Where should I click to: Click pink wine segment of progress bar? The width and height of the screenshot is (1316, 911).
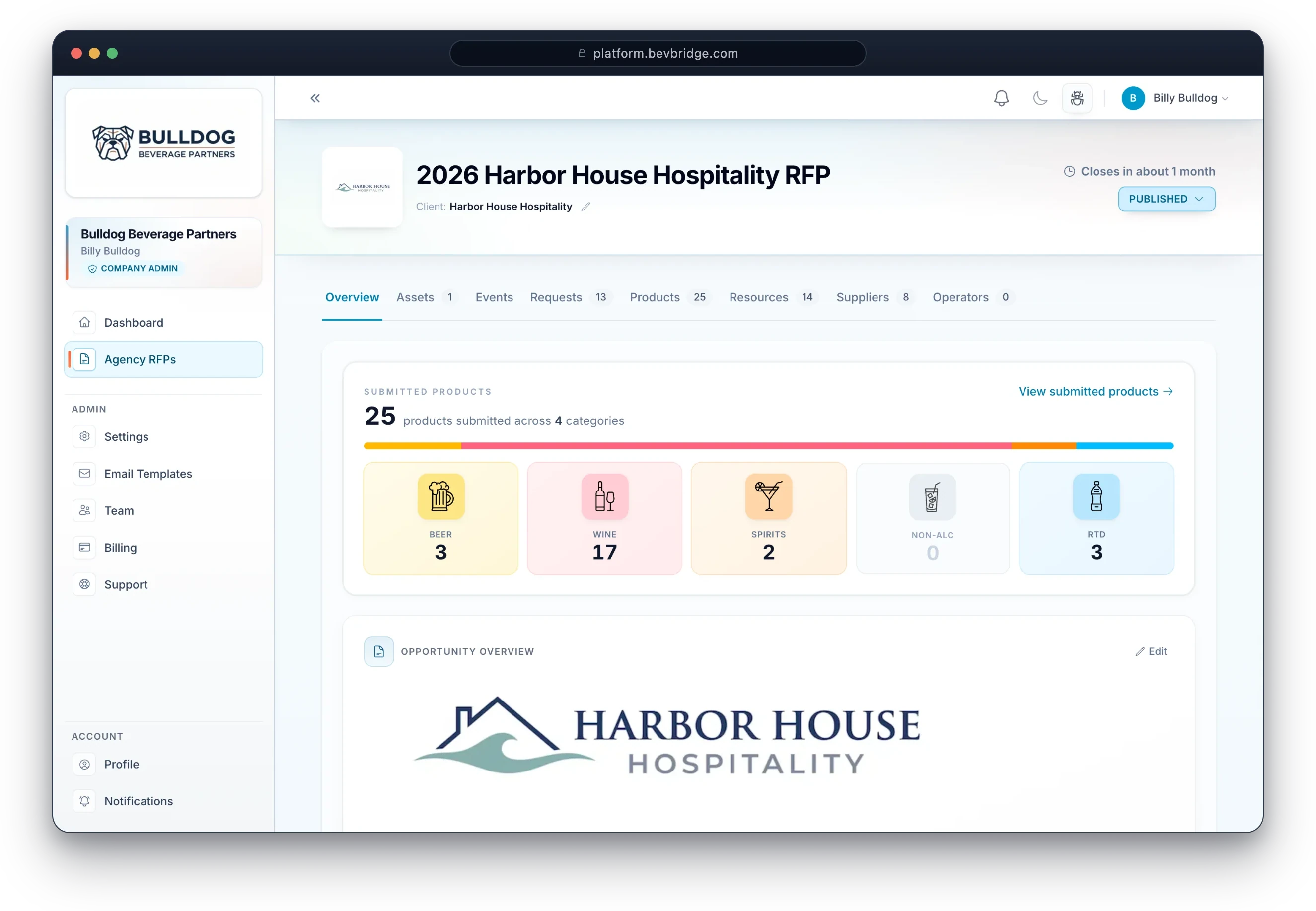click(x=736, y=446)
